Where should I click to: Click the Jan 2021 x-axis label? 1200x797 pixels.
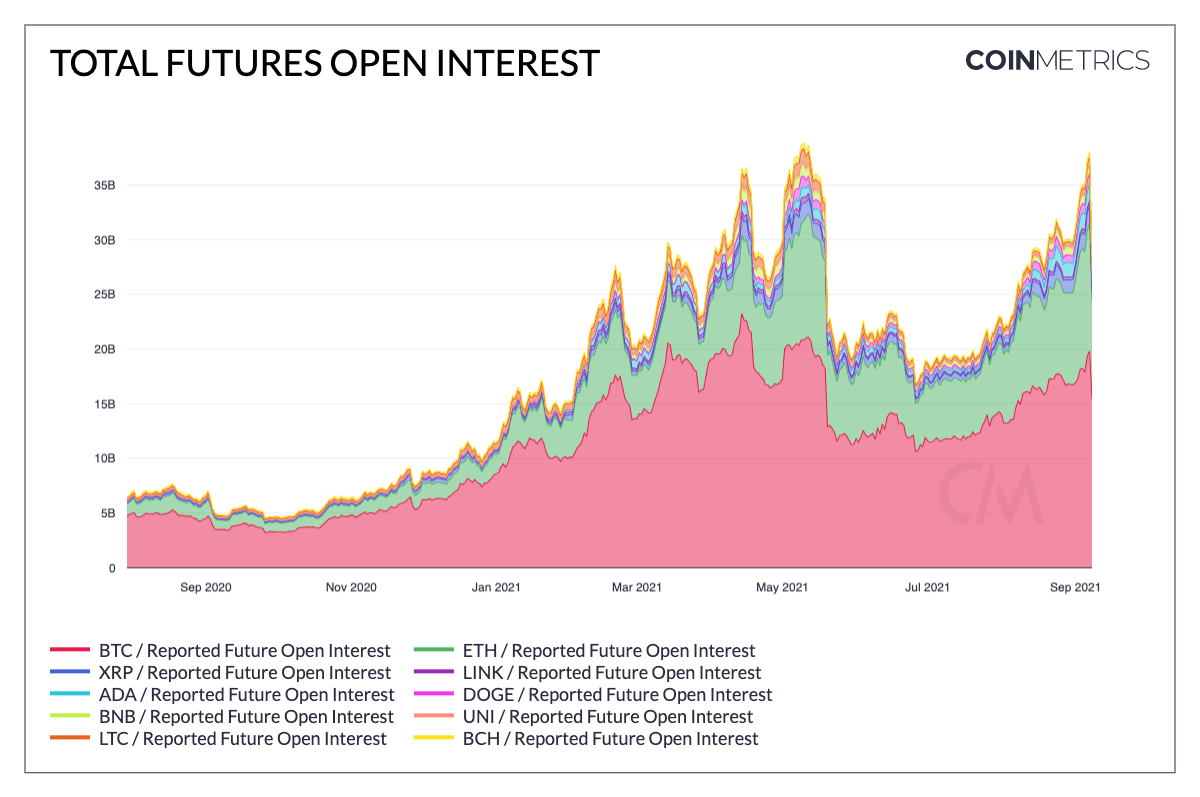coord(495,587)
